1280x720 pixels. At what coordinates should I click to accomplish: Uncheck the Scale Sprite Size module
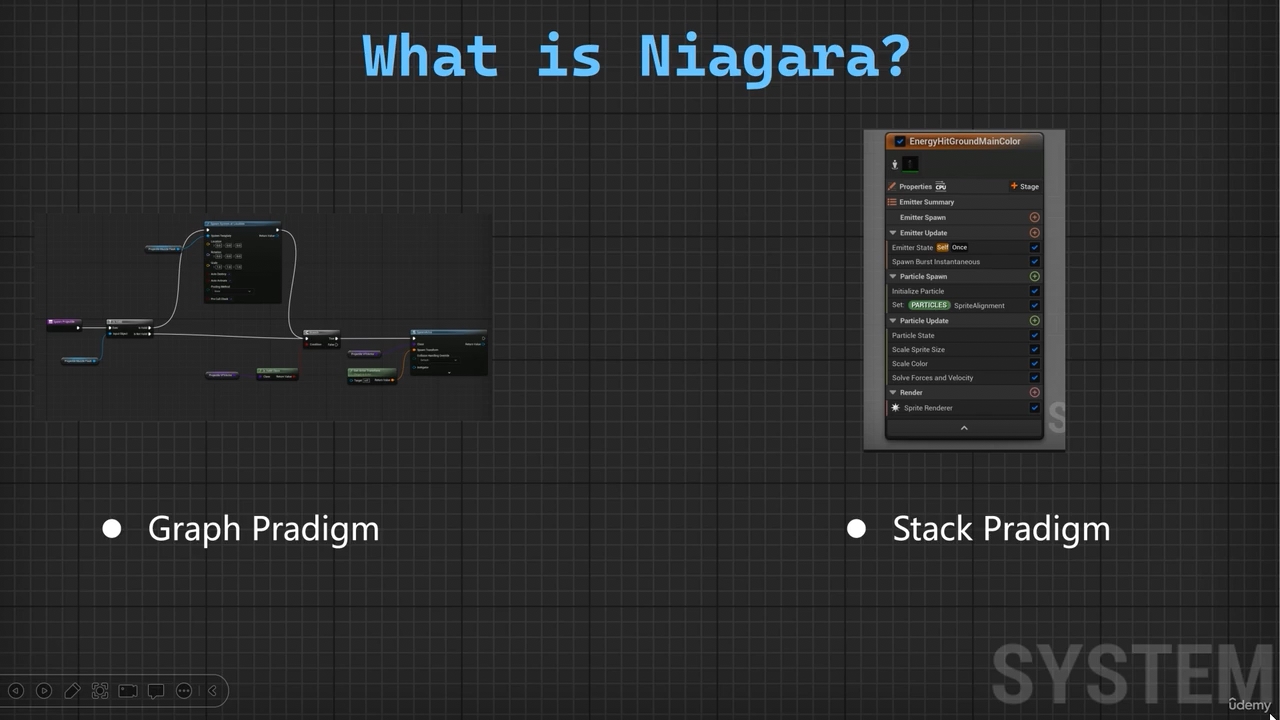coord(1034,350)
